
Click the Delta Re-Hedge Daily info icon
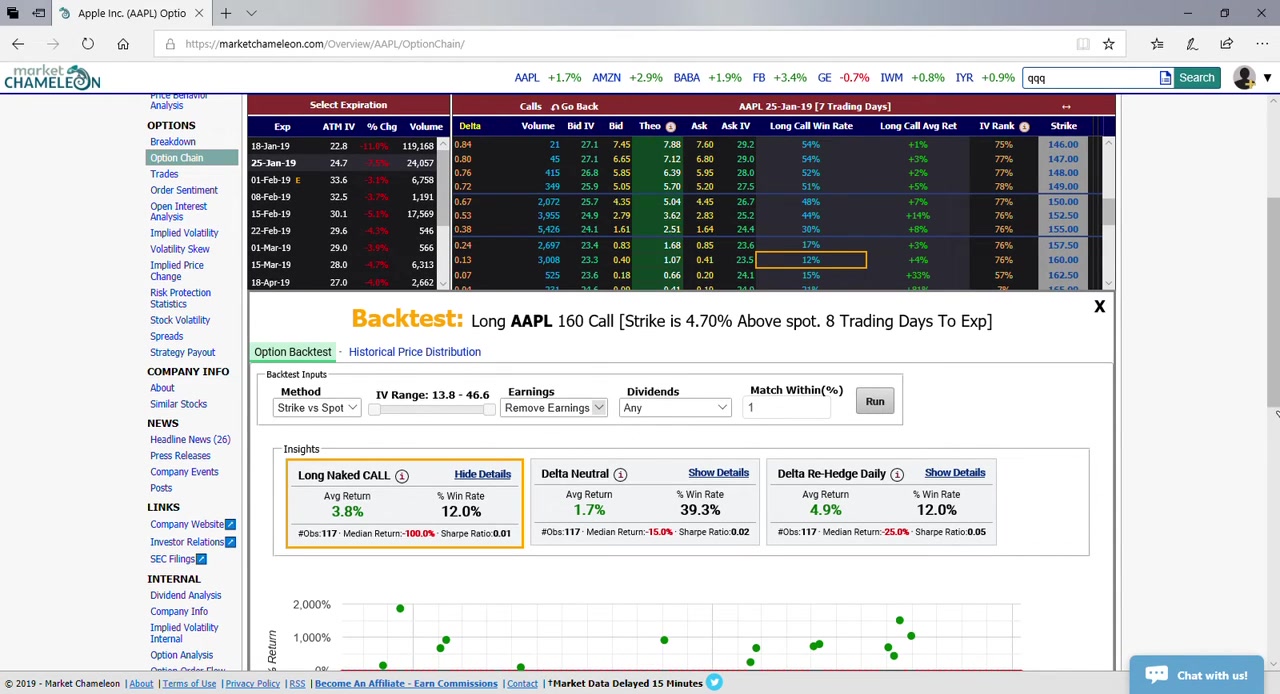896,475
